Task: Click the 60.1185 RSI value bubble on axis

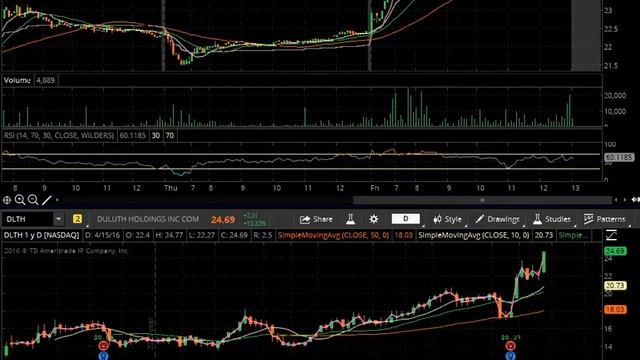Action: coord(619,157)
